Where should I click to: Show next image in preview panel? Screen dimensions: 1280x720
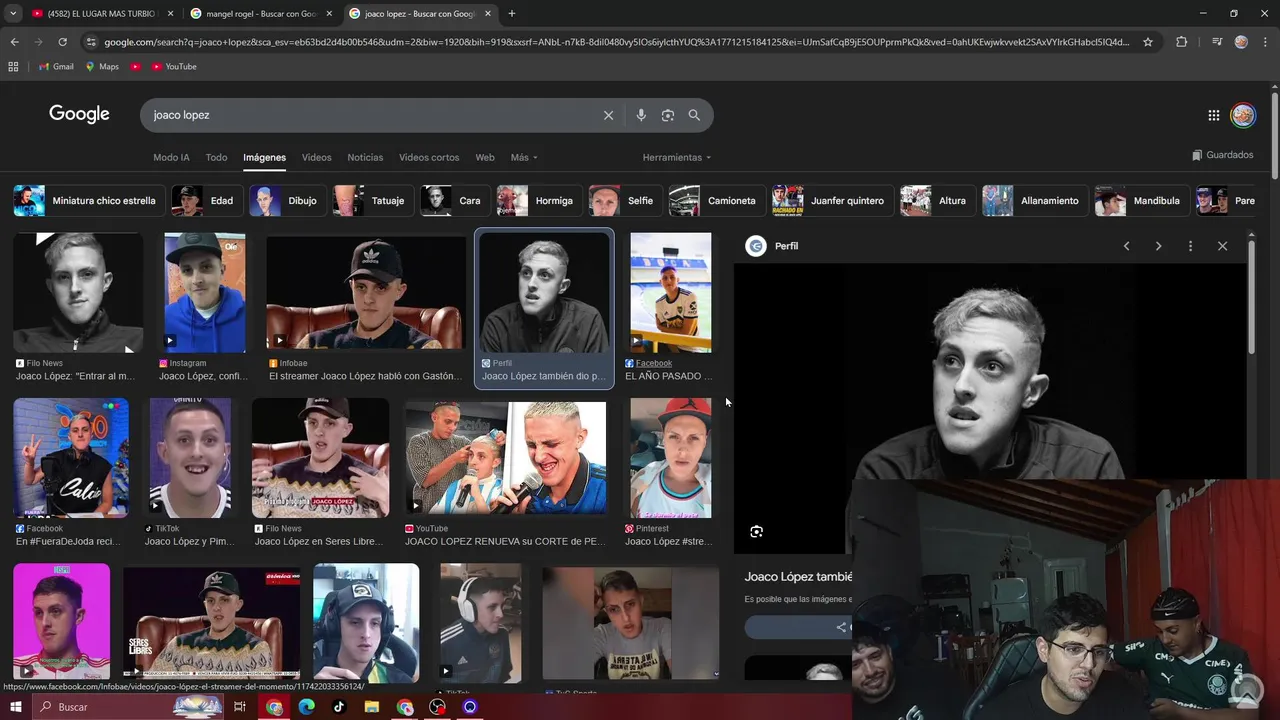click(x=1158, y=246)
